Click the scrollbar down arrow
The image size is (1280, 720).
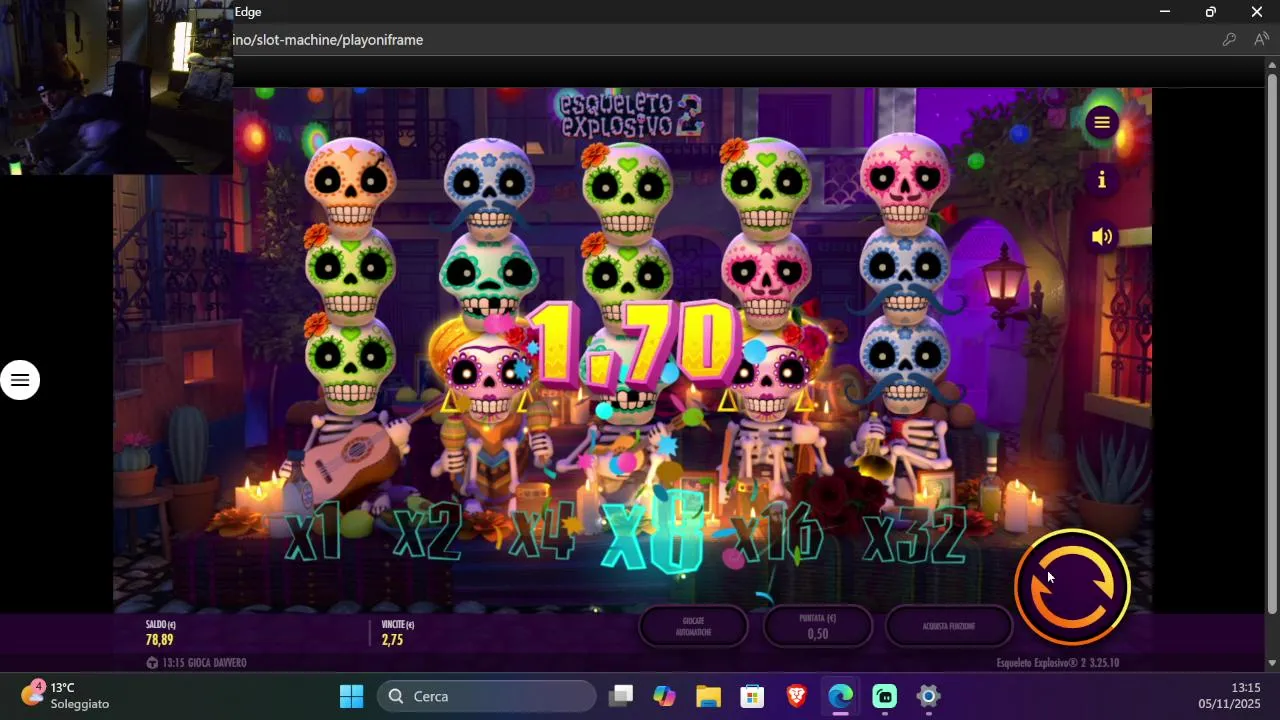1272,663
